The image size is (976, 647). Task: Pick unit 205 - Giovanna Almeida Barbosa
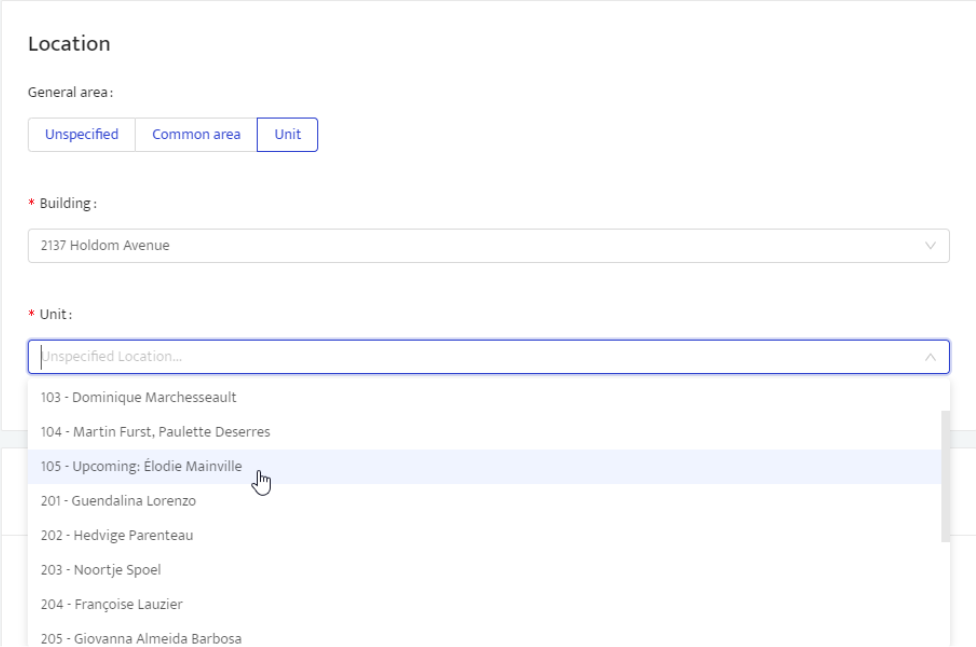coord(141,637)
